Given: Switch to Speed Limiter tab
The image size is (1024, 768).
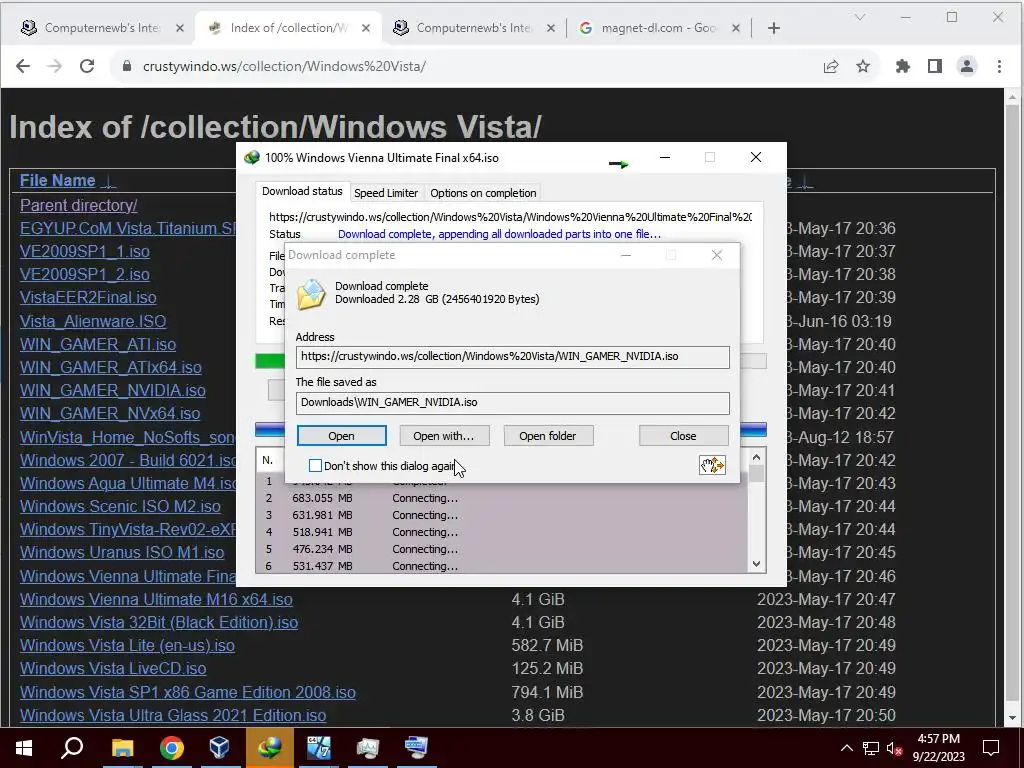Looking at the screenshot, I should (386, 193).
